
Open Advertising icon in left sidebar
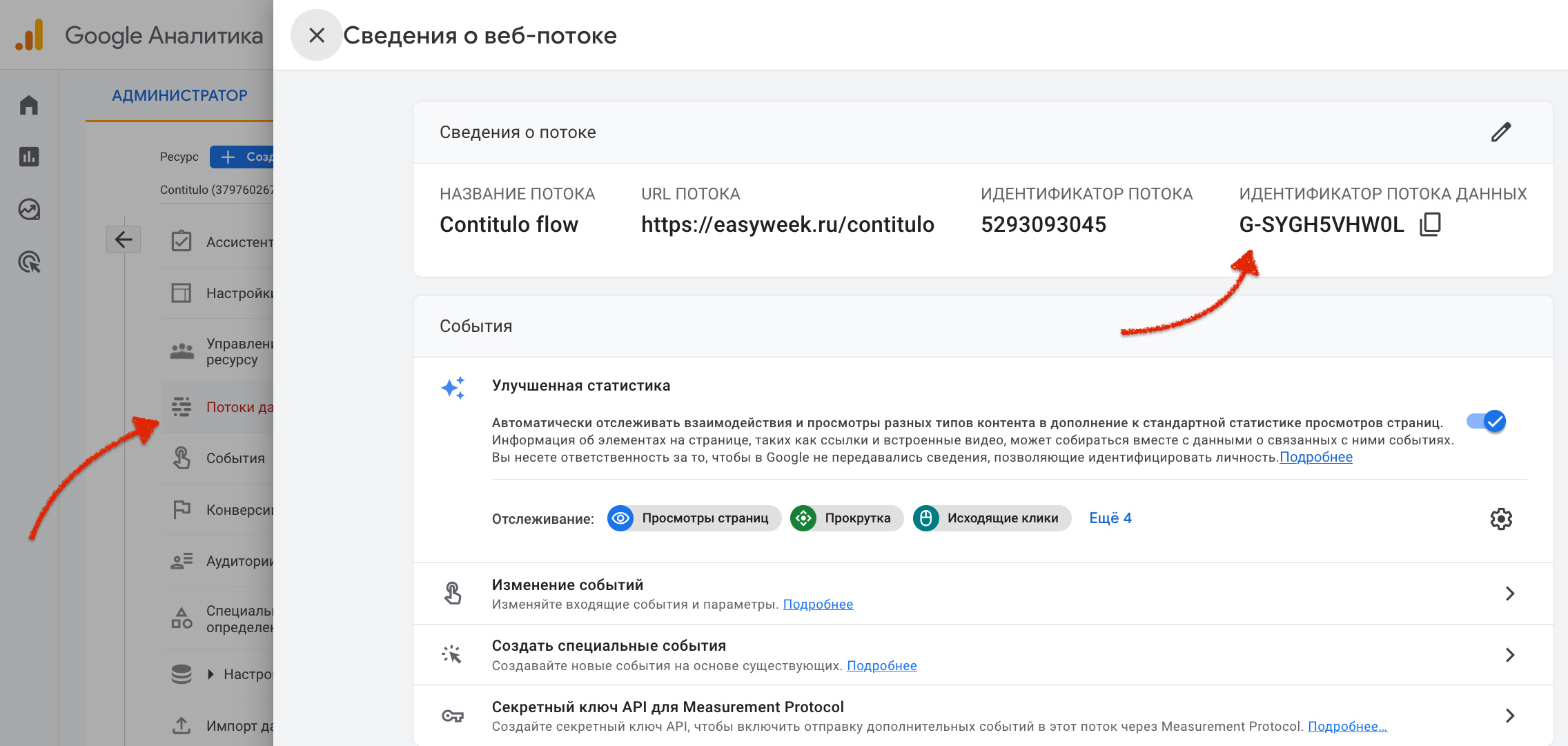[x=29, y=262]
